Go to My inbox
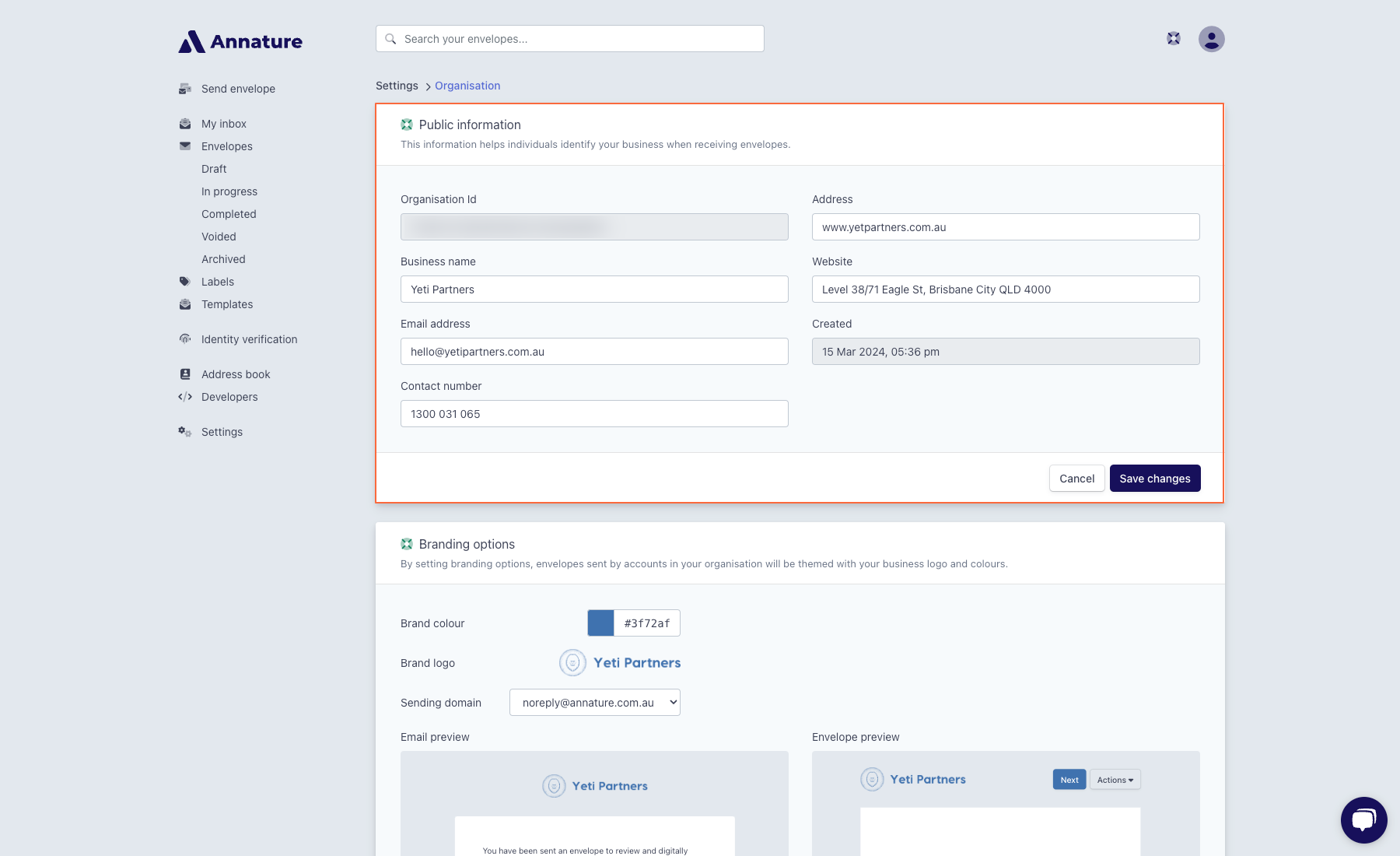This screenshot has width=1400, height=856. click(x=224, y=124)
